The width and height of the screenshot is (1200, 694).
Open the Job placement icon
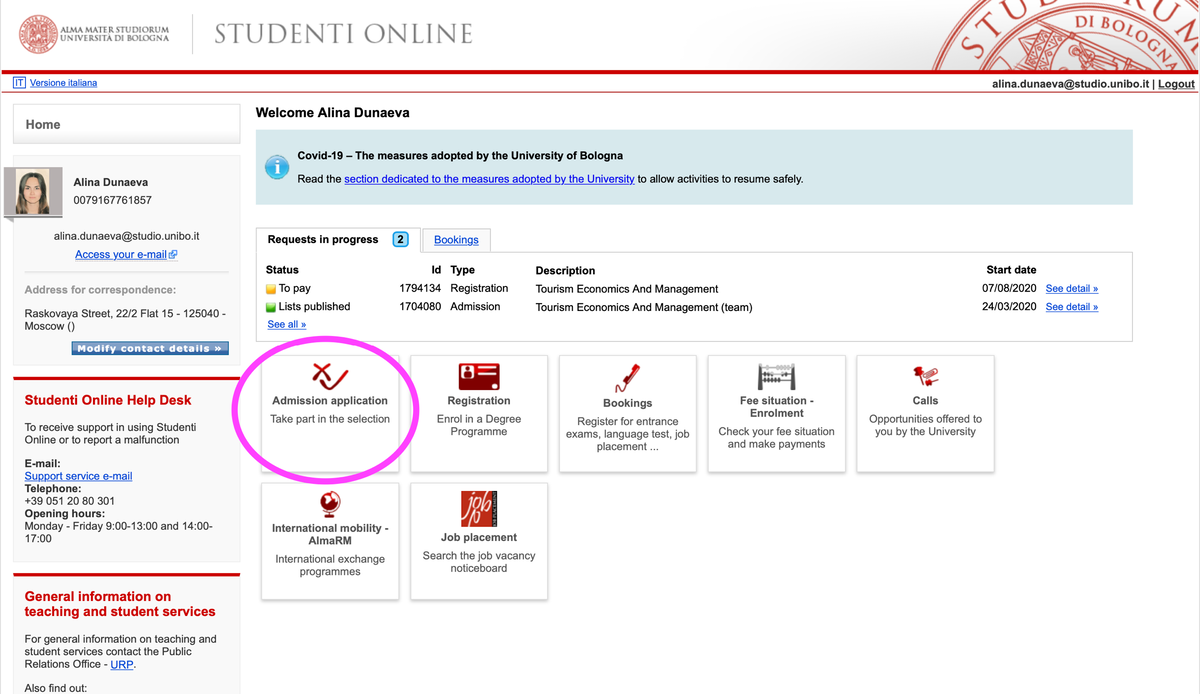pos(478,508)
